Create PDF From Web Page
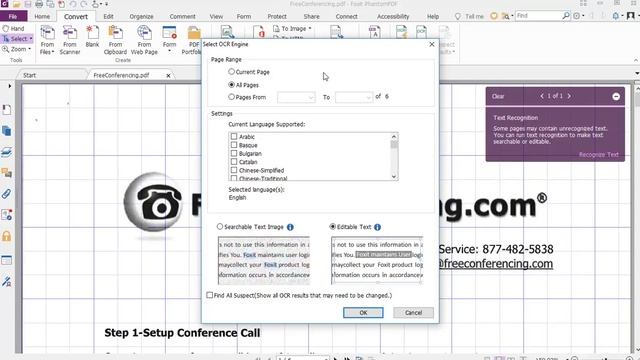The width and height of the screenshot is (640, 360). [x=144, y=40]
